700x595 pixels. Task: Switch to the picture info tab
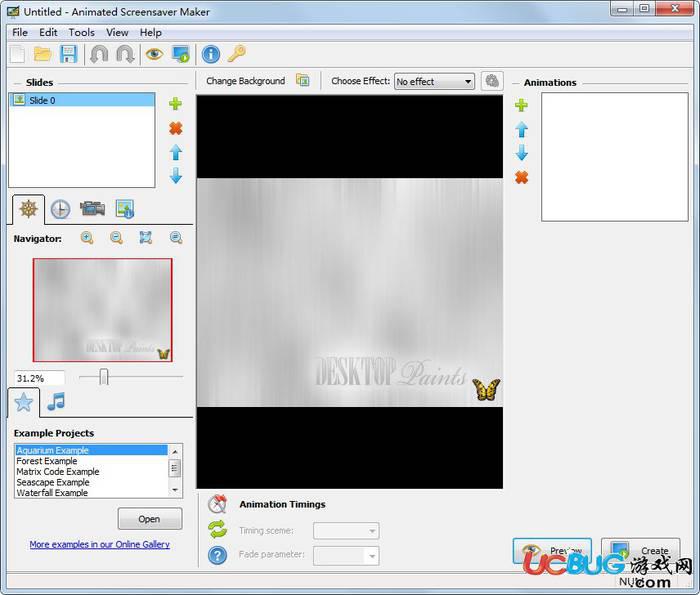point(125,209)
